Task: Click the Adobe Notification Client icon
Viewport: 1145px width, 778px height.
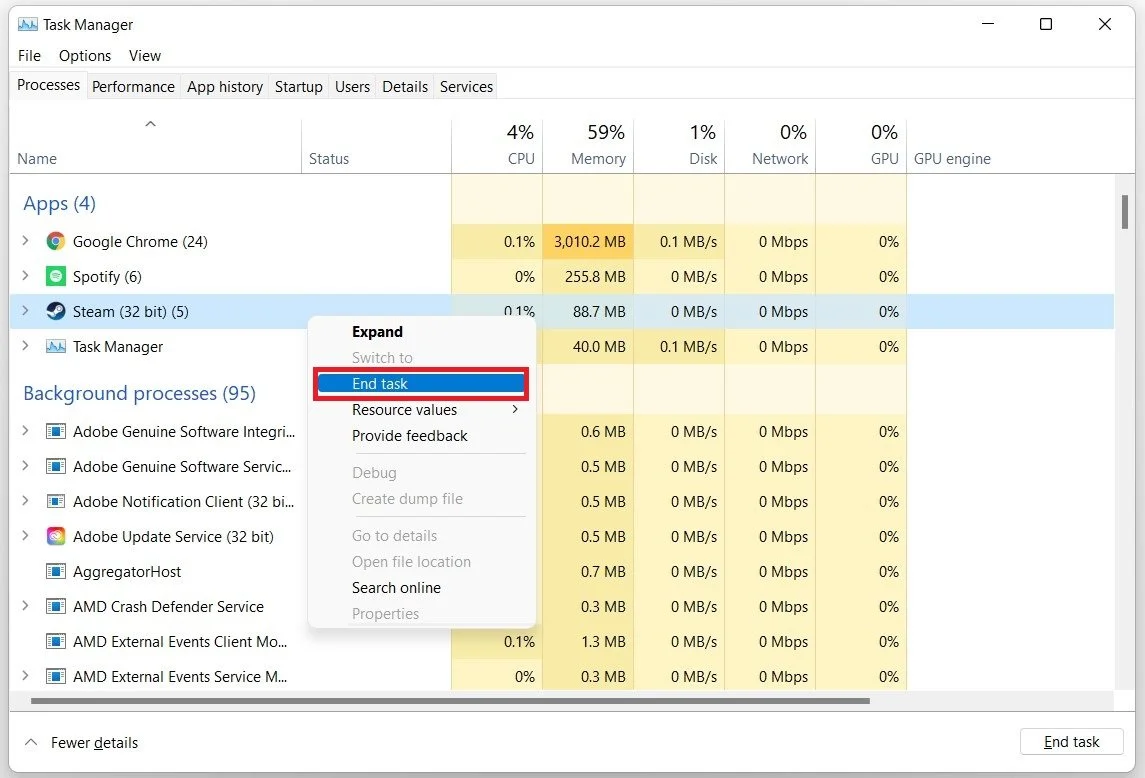Action: click(55, 501)
